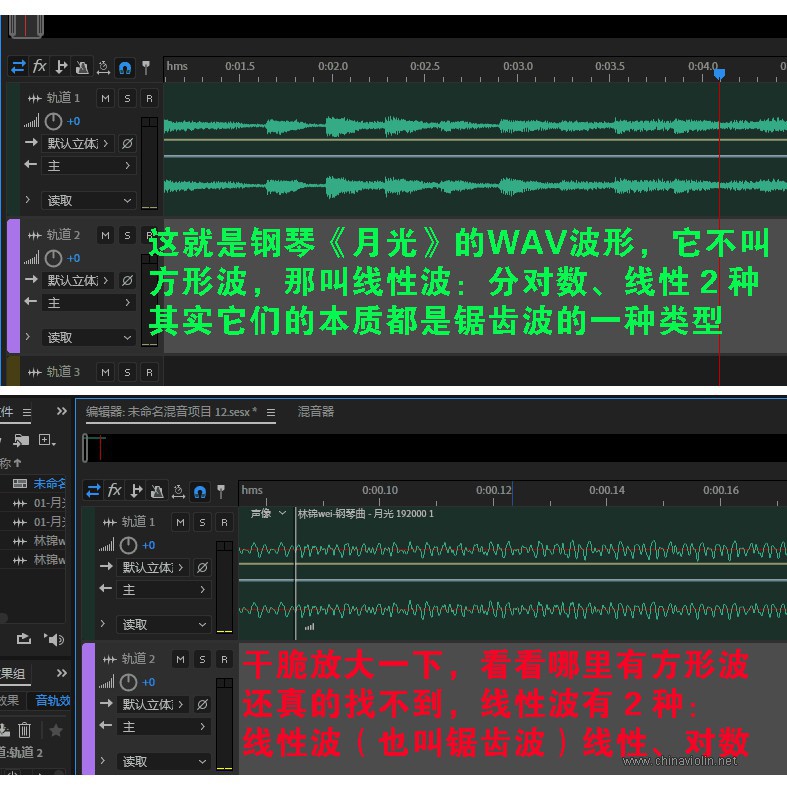Select the 编辑器: 未命名混音项目 12.sesx tab
This screenshot has width=787, height=787.
click(171, 412)
